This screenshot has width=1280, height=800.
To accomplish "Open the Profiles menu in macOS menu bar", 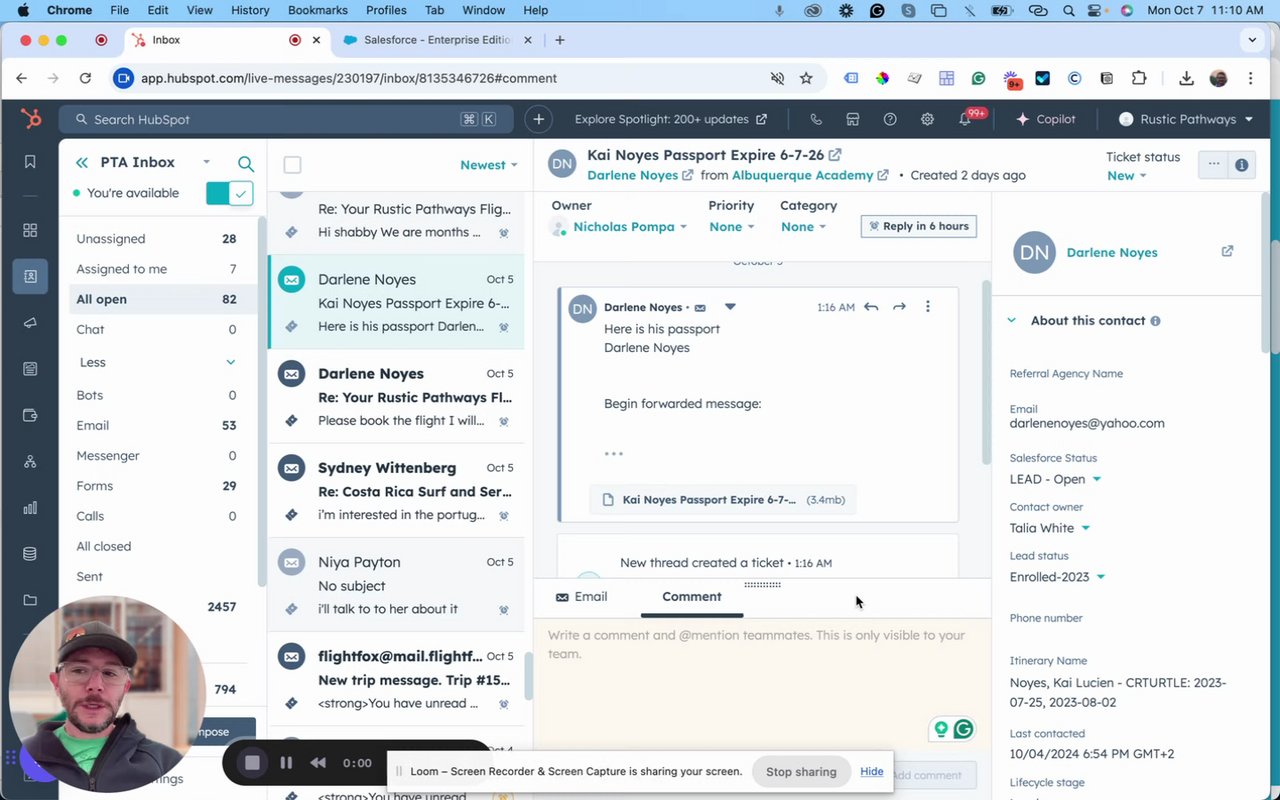I will [x=386, y=10].
